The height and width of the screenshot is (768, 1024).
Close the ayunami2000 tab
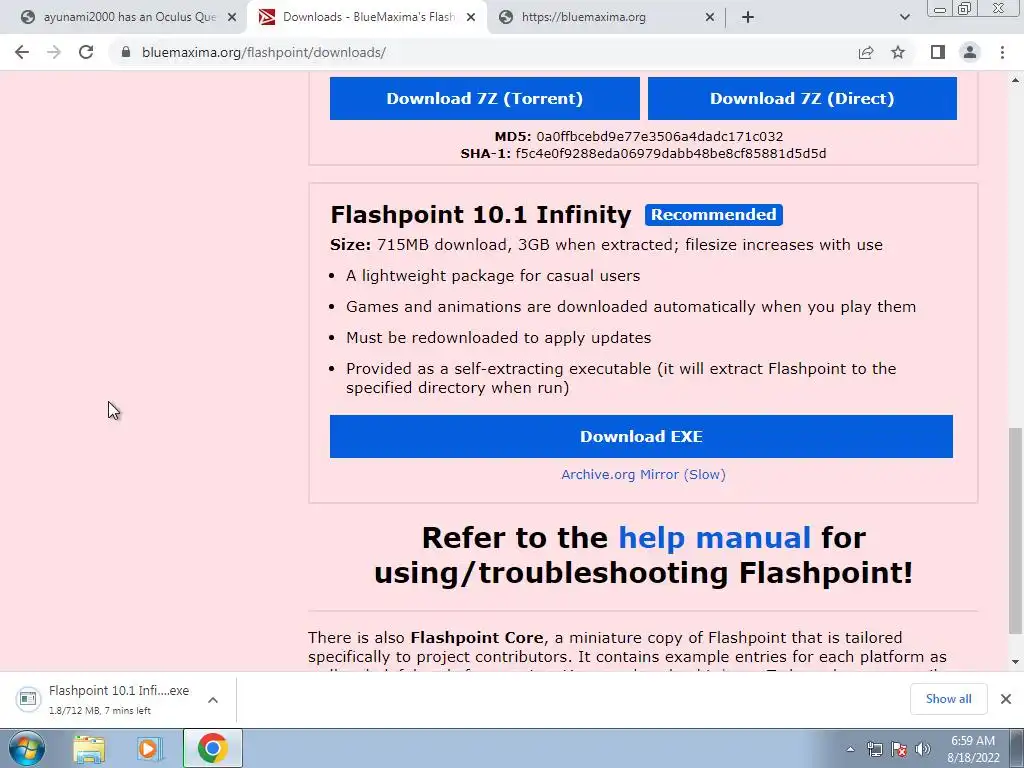click(x=232, y=18)
